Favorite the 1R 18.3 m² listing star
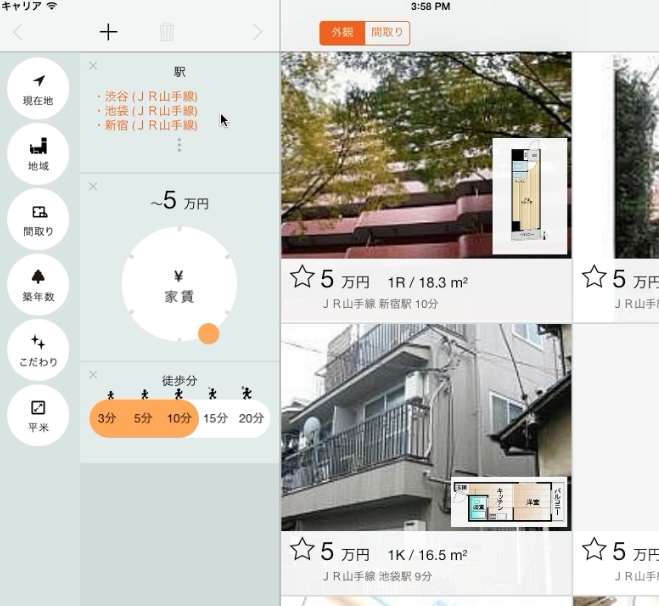The height and width of the screenshot is (606, 659). click(x=302, y=277)
